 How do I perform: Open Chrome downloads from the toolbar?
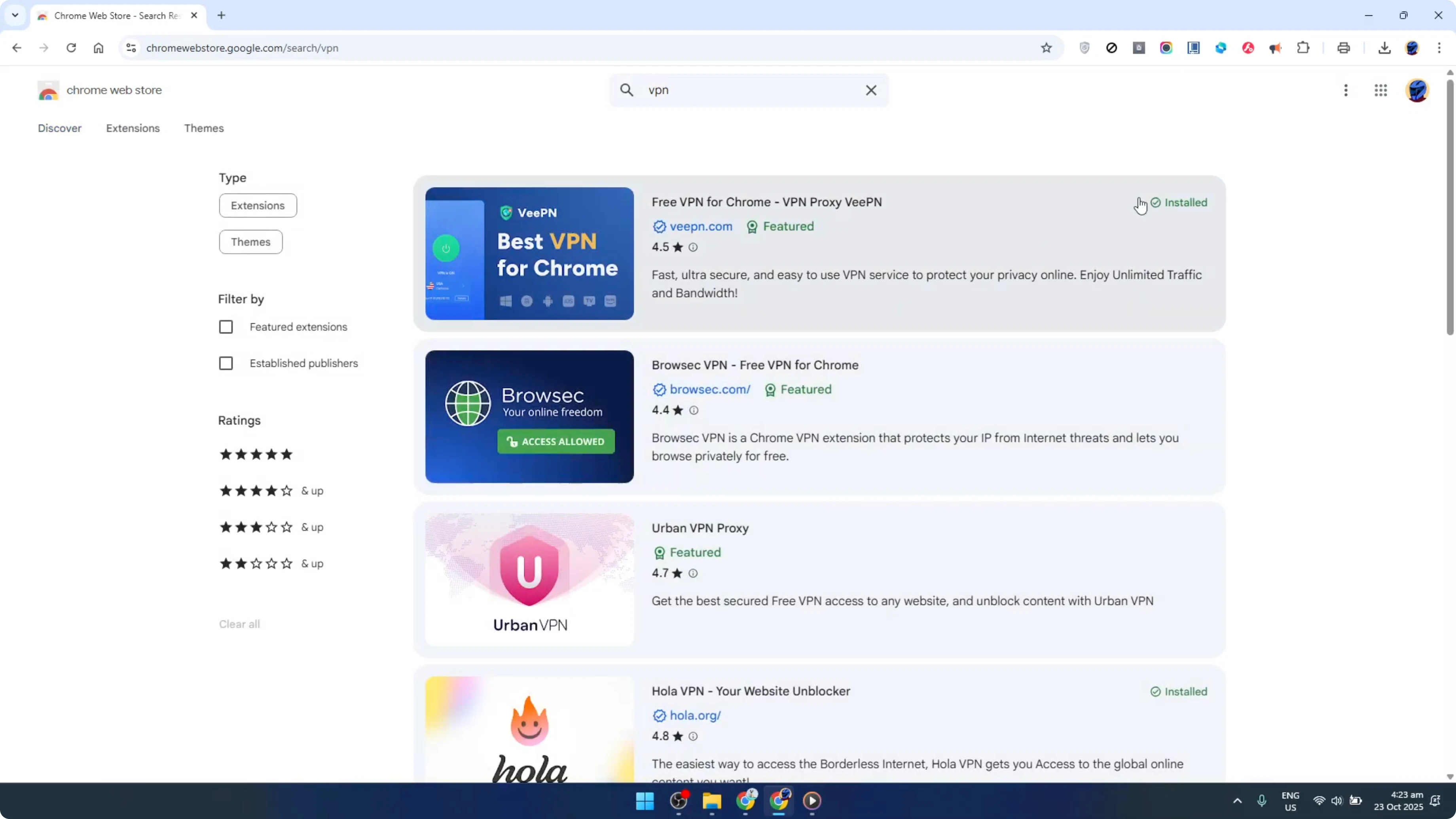(x=1384, y=48)
